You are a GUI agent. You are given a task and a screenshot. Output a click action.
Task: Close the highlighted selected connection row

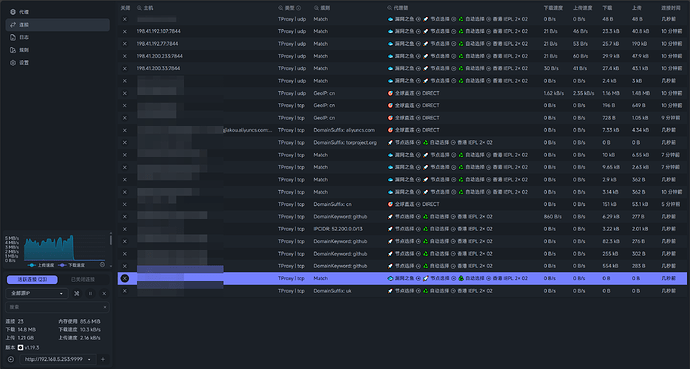[x=125, y=278]
